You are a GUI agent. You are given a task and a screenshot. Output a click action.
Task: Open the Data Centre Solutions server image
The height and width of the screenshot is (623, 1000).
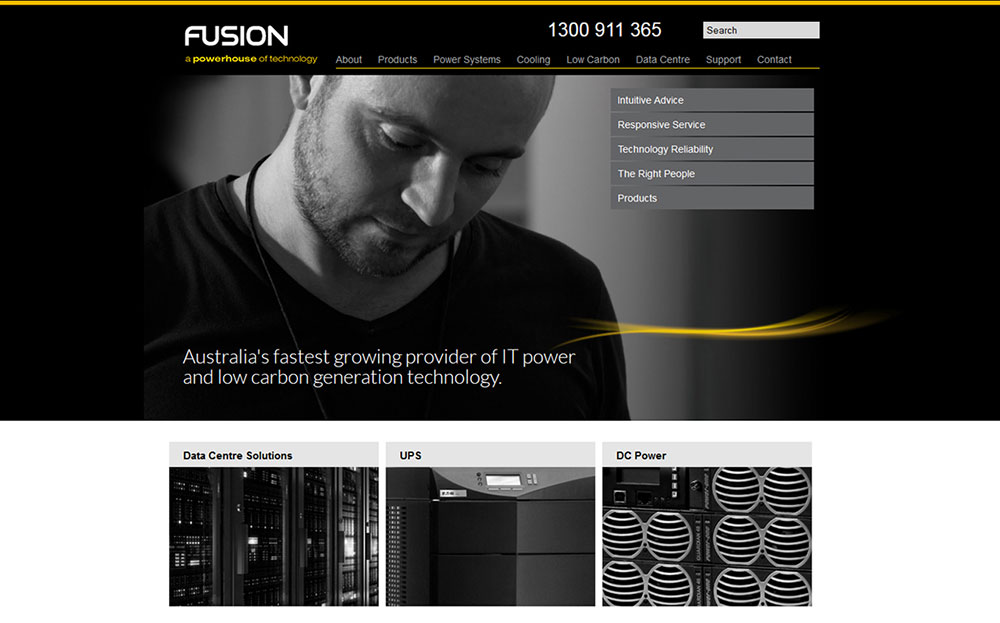[x=273, y=536]
